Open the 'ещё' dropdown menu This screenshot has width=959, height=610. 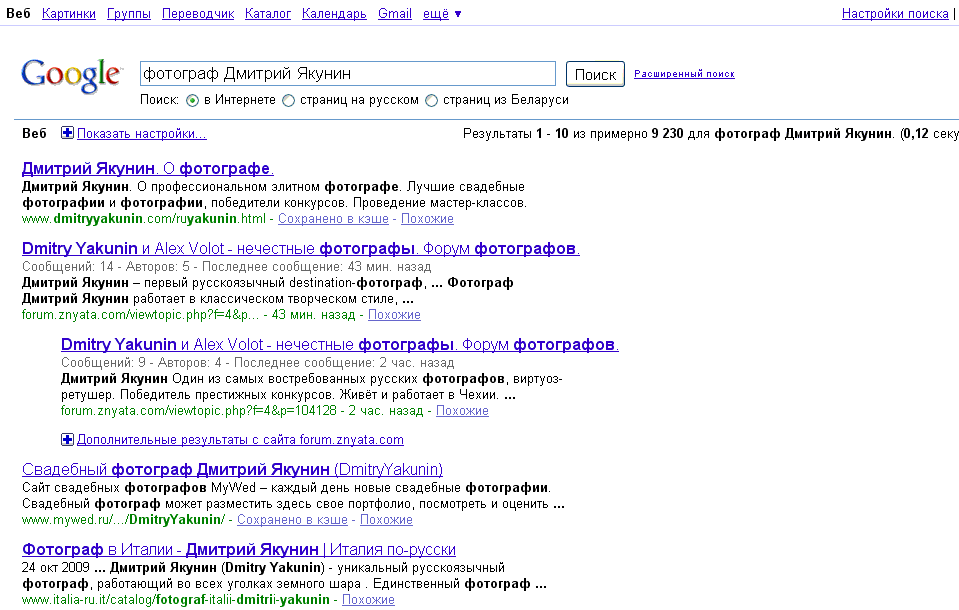[440, 14]
